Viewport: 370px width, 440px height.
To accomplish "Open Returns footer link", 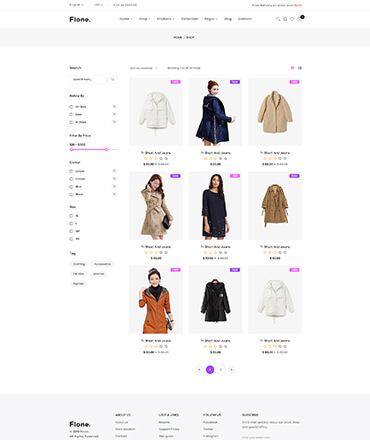I will pos(164,422).
